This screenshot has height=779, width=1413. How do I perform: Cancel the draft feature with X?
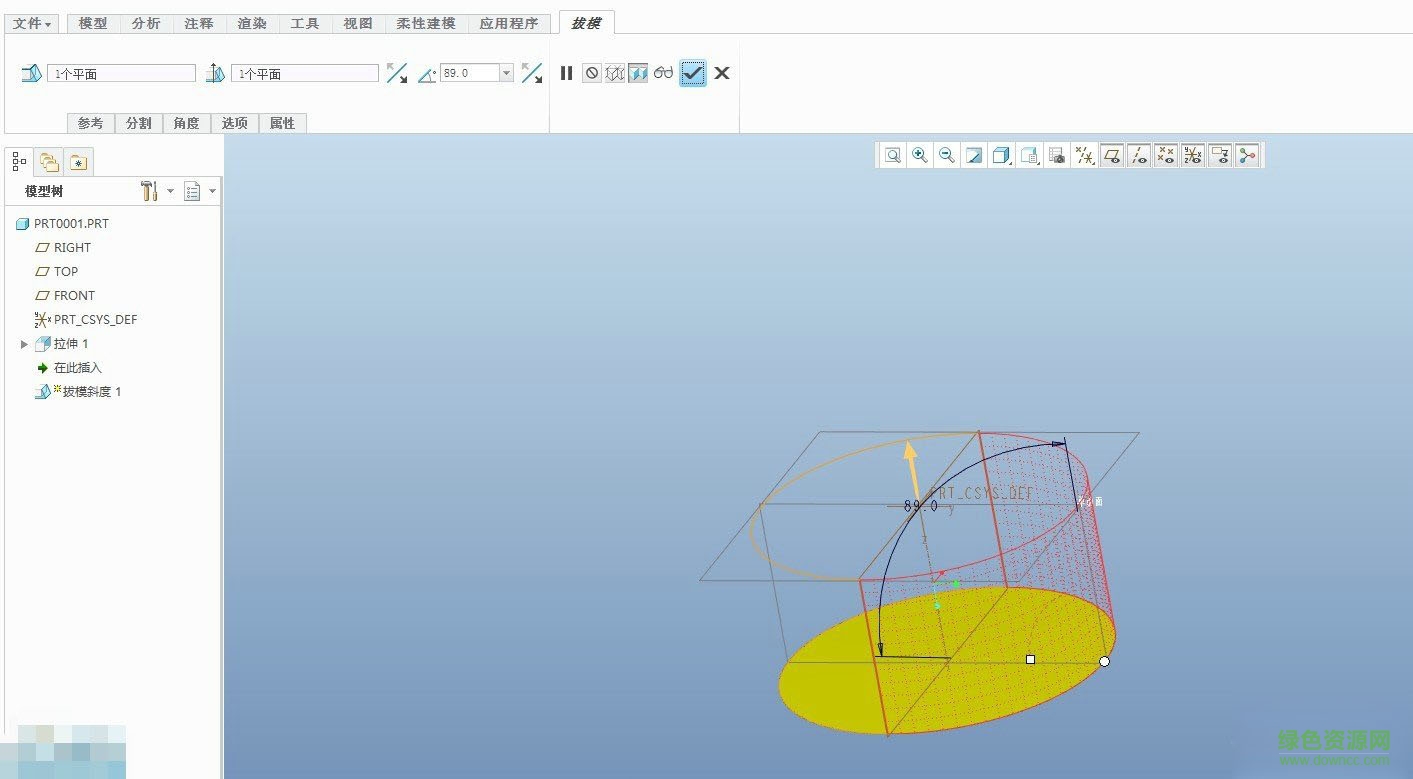coord(722,73)
